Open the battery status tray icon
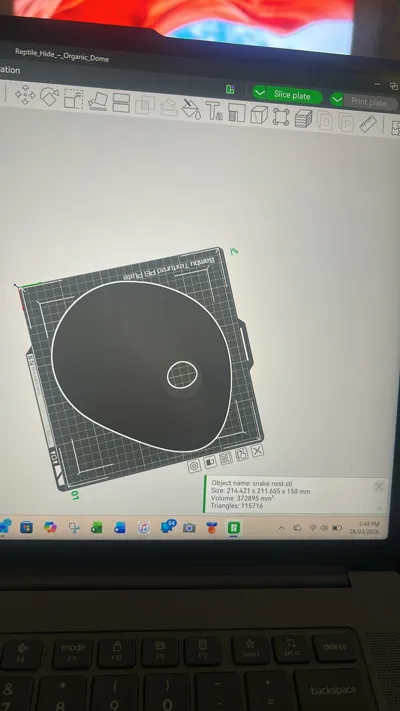 (x=337, y=528)
